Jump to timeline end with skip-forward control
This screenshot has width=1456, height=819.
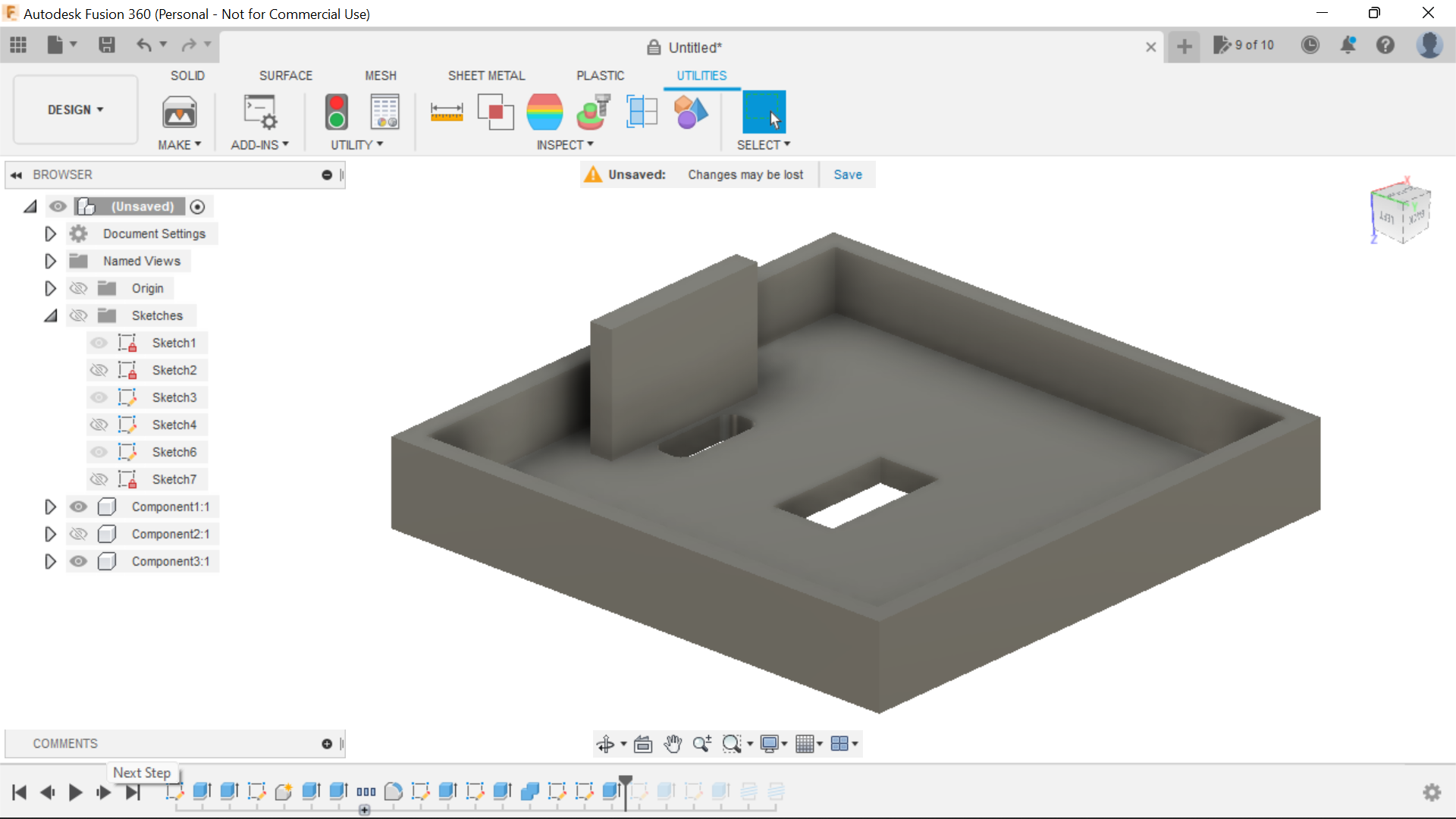pyautogui.click(x=133, y=792)
